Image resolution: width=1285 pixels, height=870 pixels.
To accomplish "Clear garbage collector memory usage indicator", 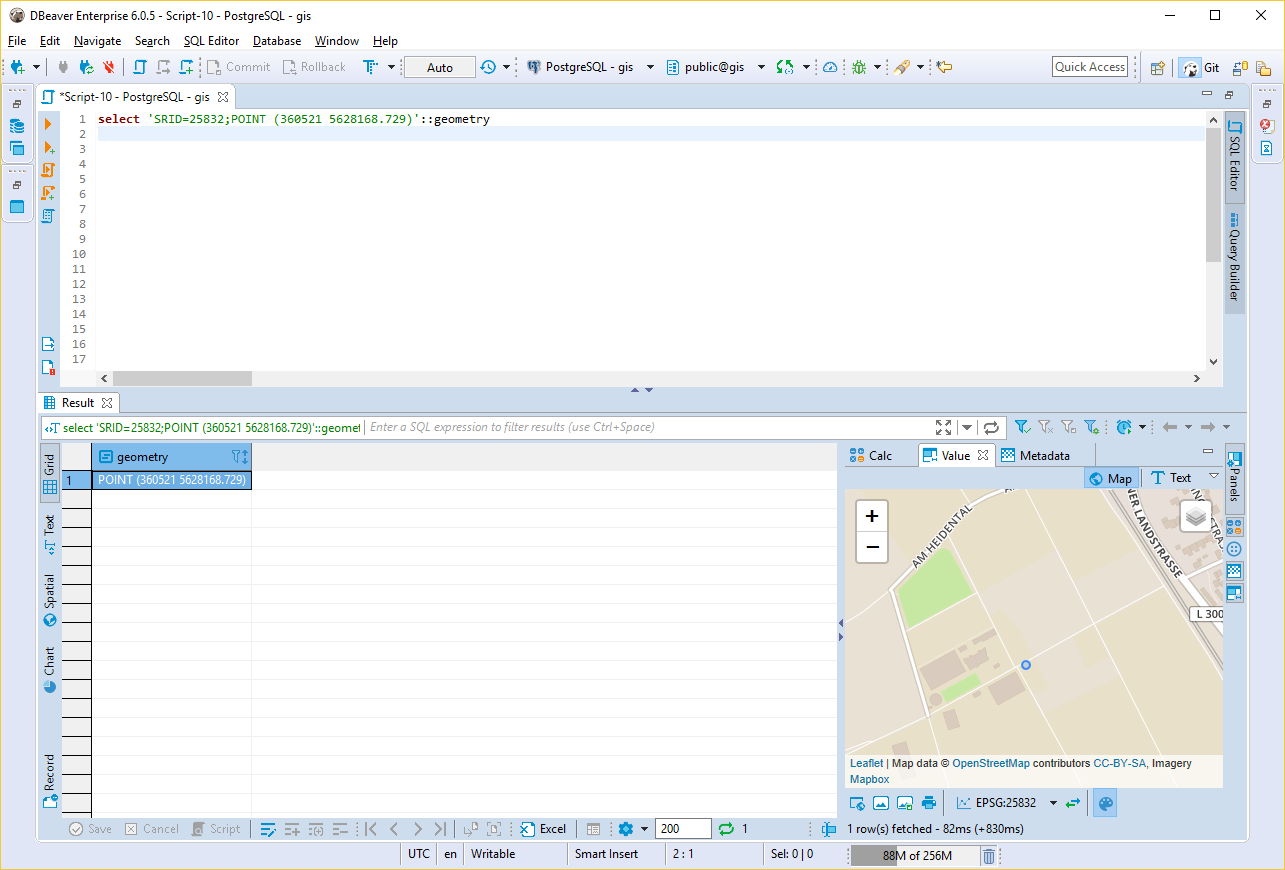I will (989, 855).
